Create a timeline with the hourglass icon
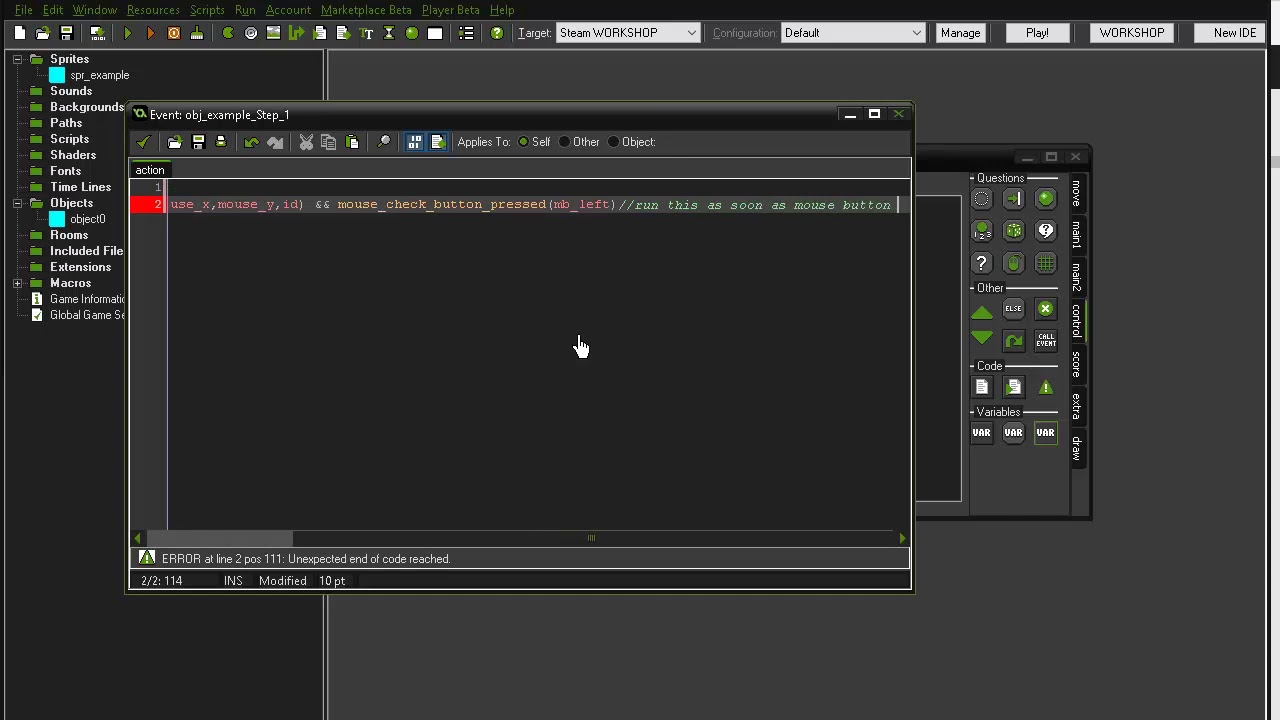This screenshot has height=720, width=1280. click(389, 33)
